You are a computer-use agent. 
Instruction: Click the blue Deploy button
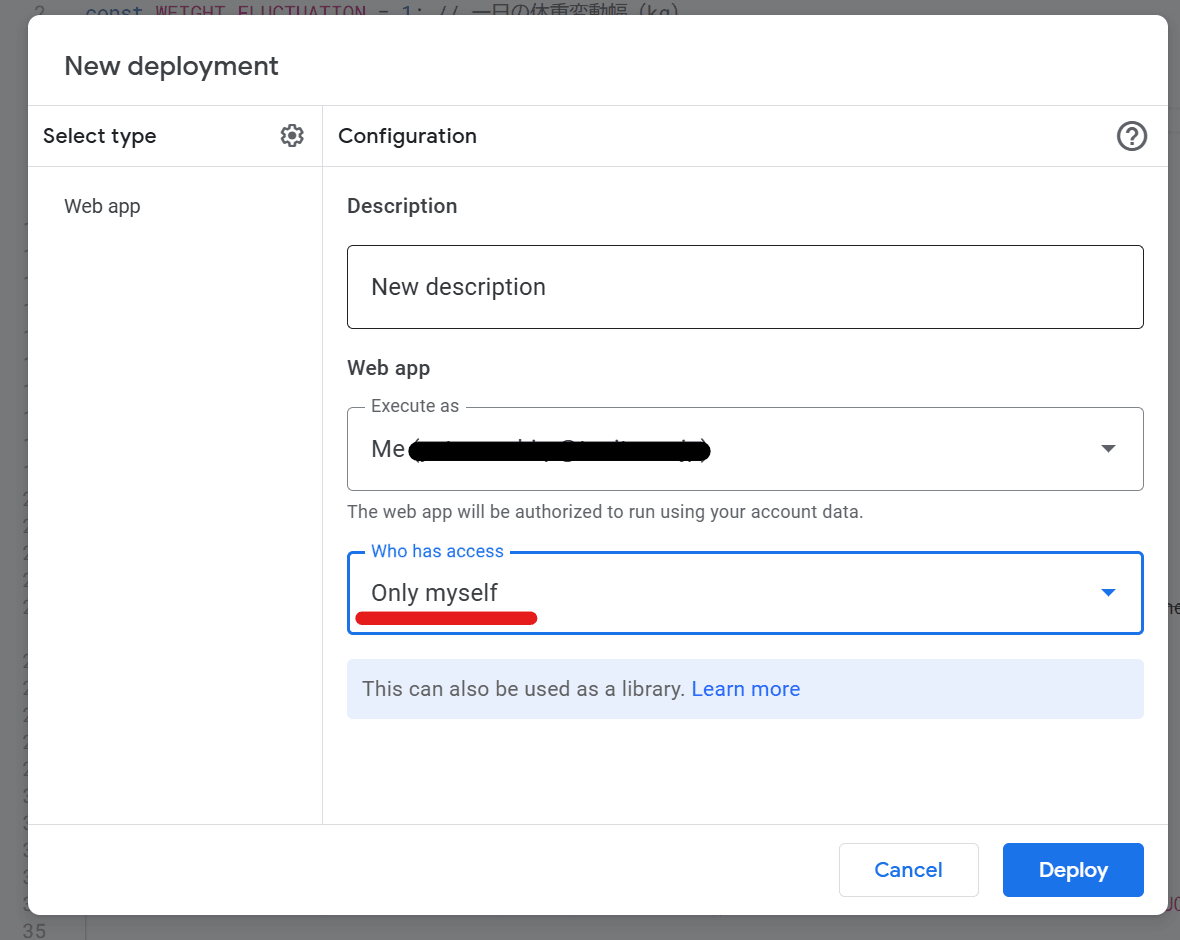1072,870
